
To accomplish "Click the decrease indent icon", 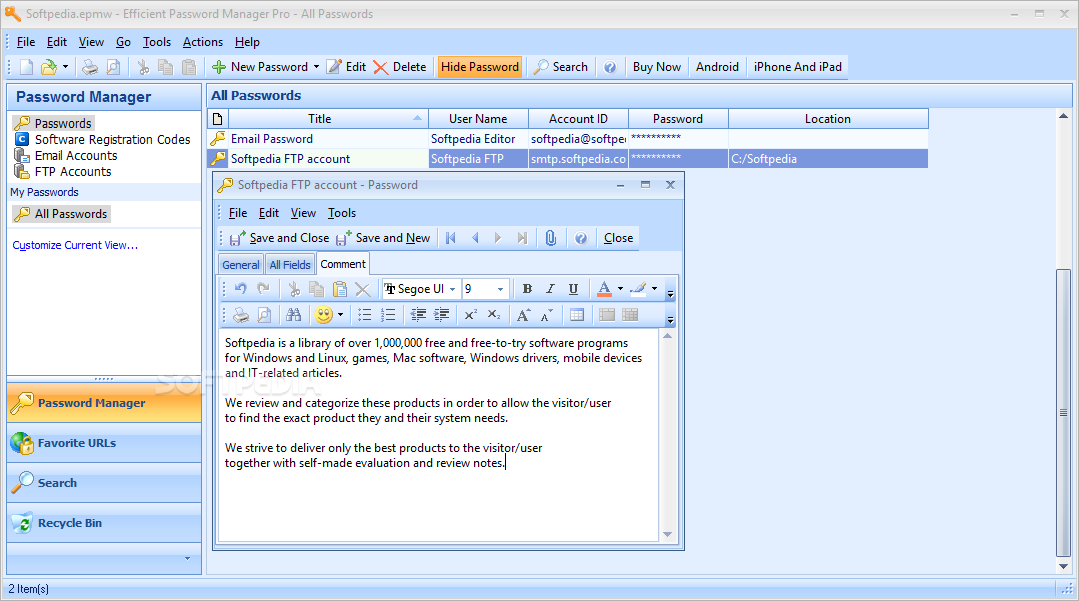I will (x=418, y=315).
